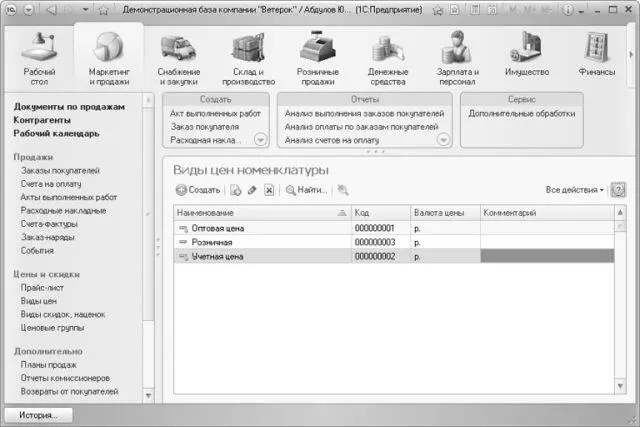This screenshot has width=640, height=427.
Task: Click the add to favorites star icon
Action: [438, 10]
